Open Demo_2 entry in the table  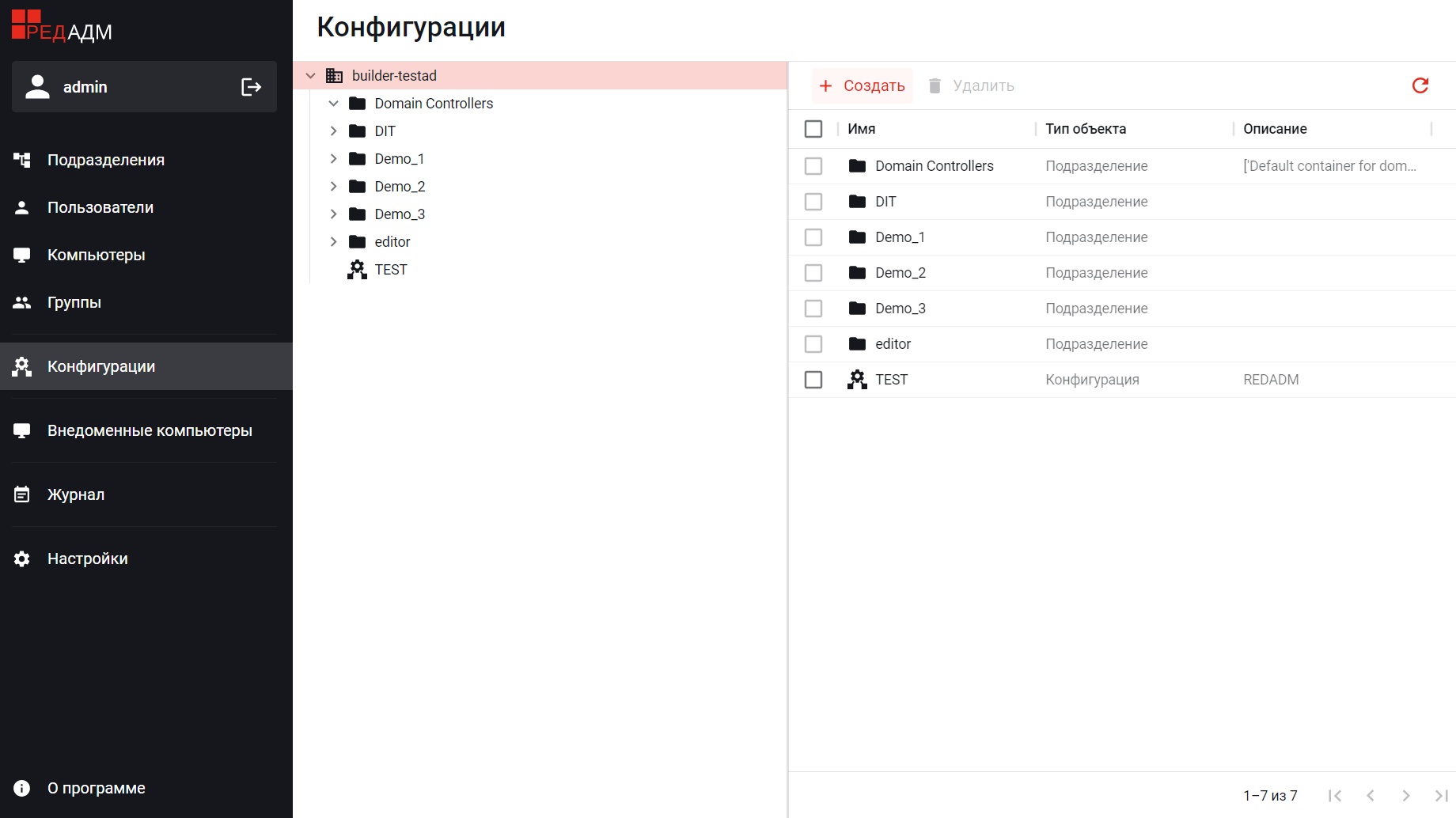(900, 273)
